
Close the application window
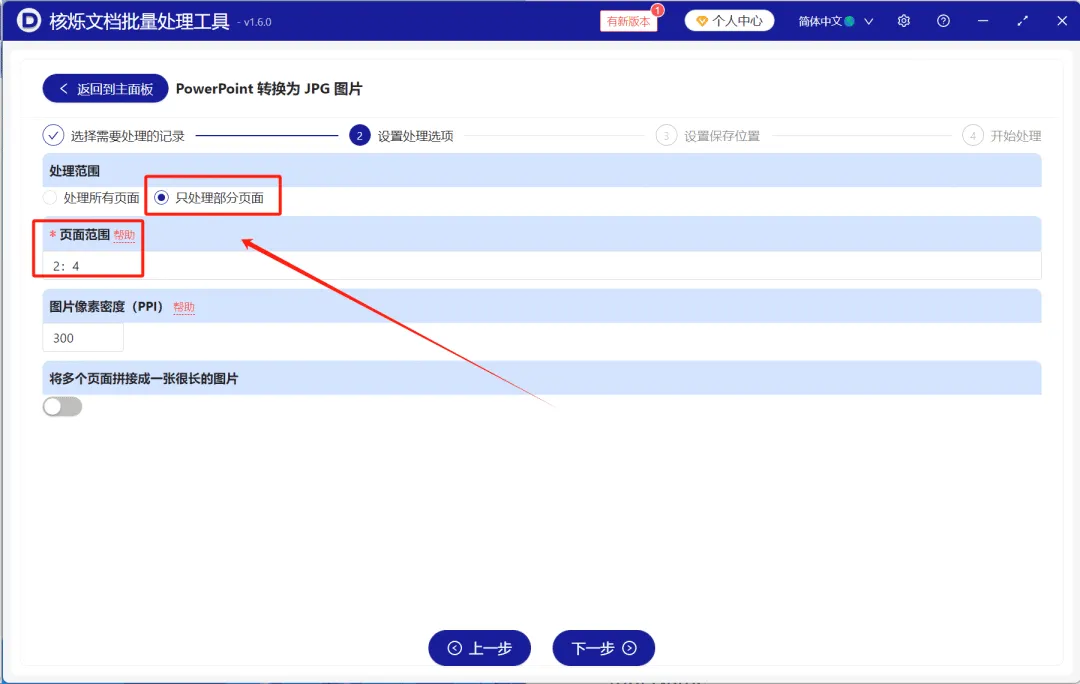tap(1061, 21)
